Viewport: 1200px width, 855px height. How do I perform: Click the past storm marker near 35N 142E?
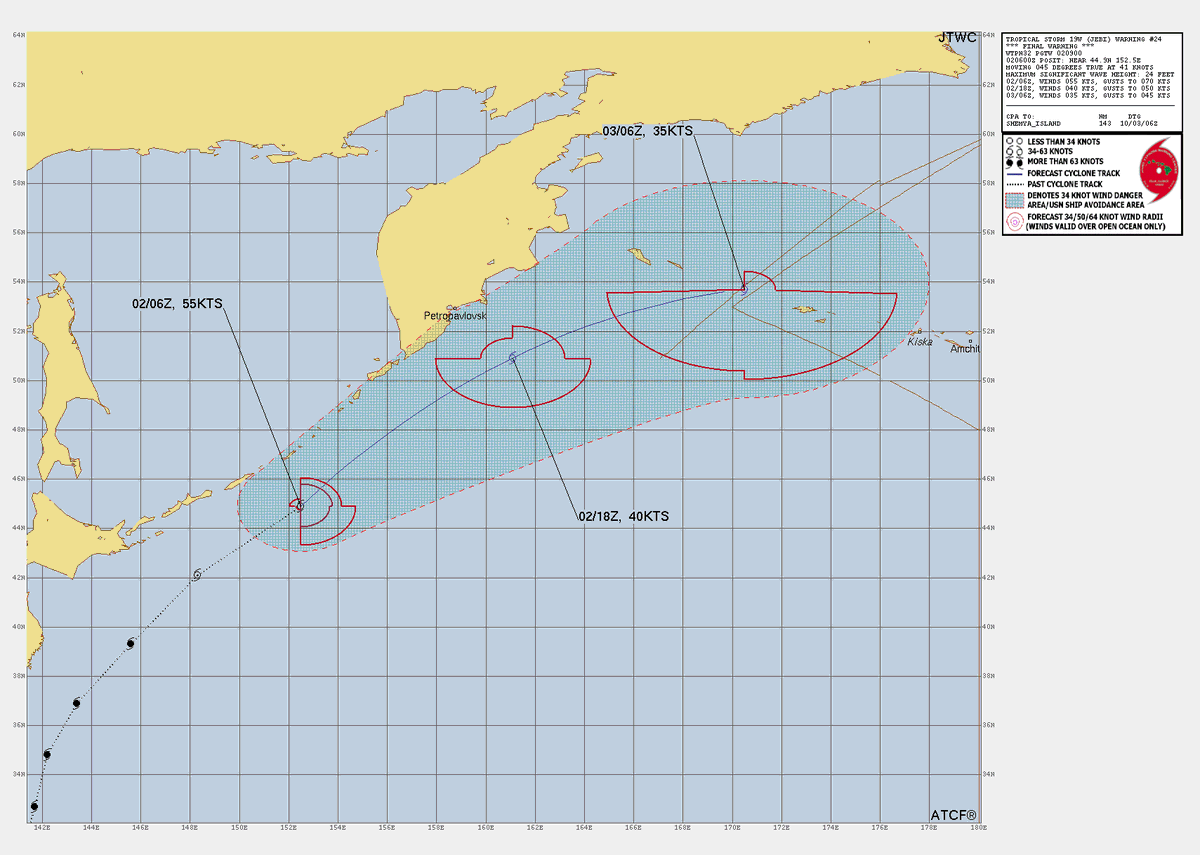tap(46, 754)
